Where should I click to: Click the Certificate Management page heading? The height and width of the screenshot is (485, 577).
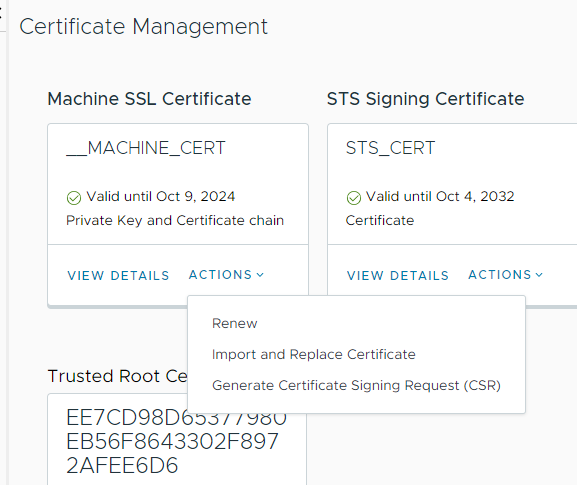144,27
